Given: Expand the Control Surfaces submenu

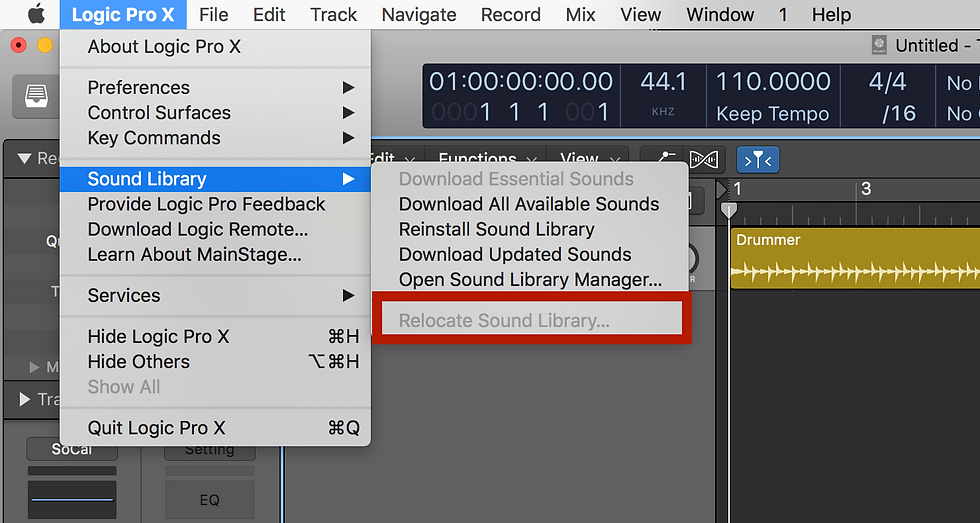Looking at the screenshot, I should [x=215, y=112].
